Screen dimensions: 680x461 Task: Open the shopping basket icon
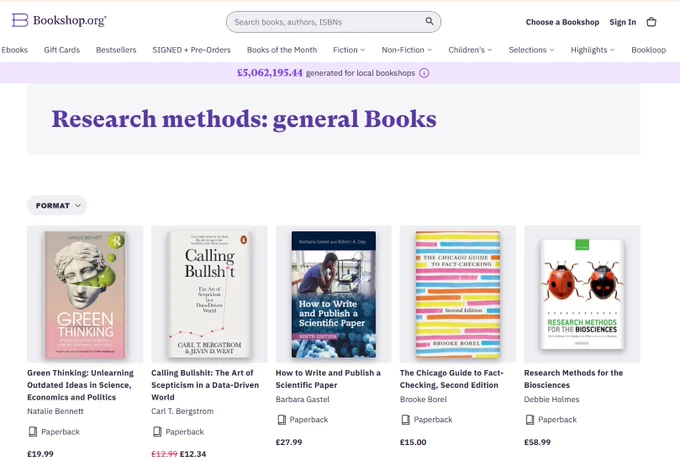click(651, 22)
